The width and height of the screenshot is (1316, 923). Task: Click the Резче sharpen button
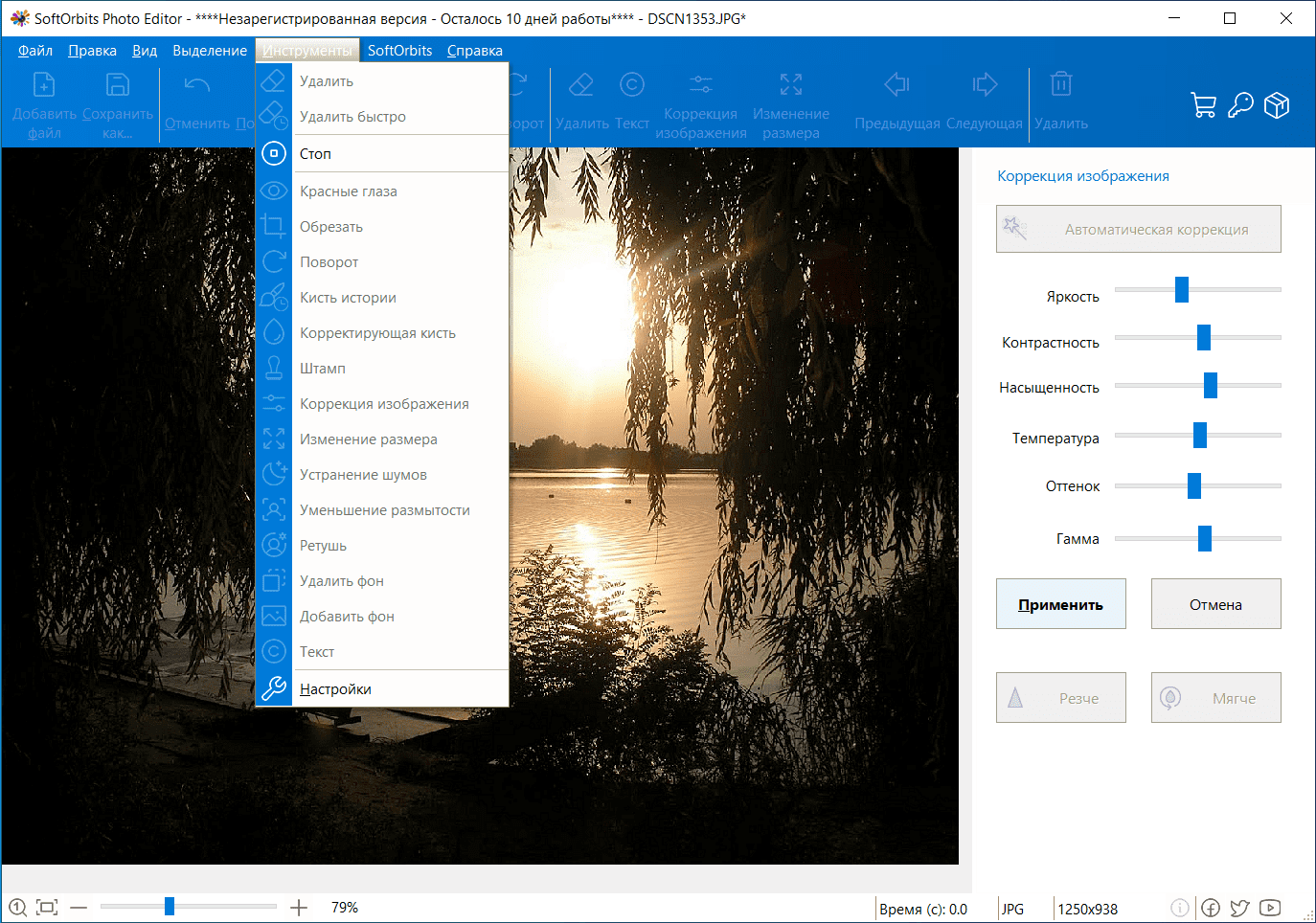(x=1061, y=698)
